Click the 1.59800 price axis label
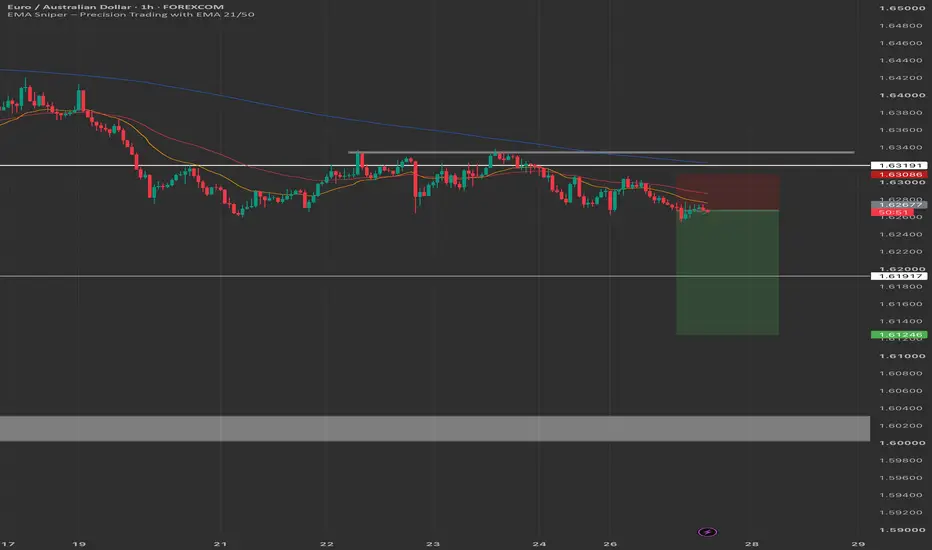Image resolution: width=932 pixels, height=550 pixels. tap(902, 460)
